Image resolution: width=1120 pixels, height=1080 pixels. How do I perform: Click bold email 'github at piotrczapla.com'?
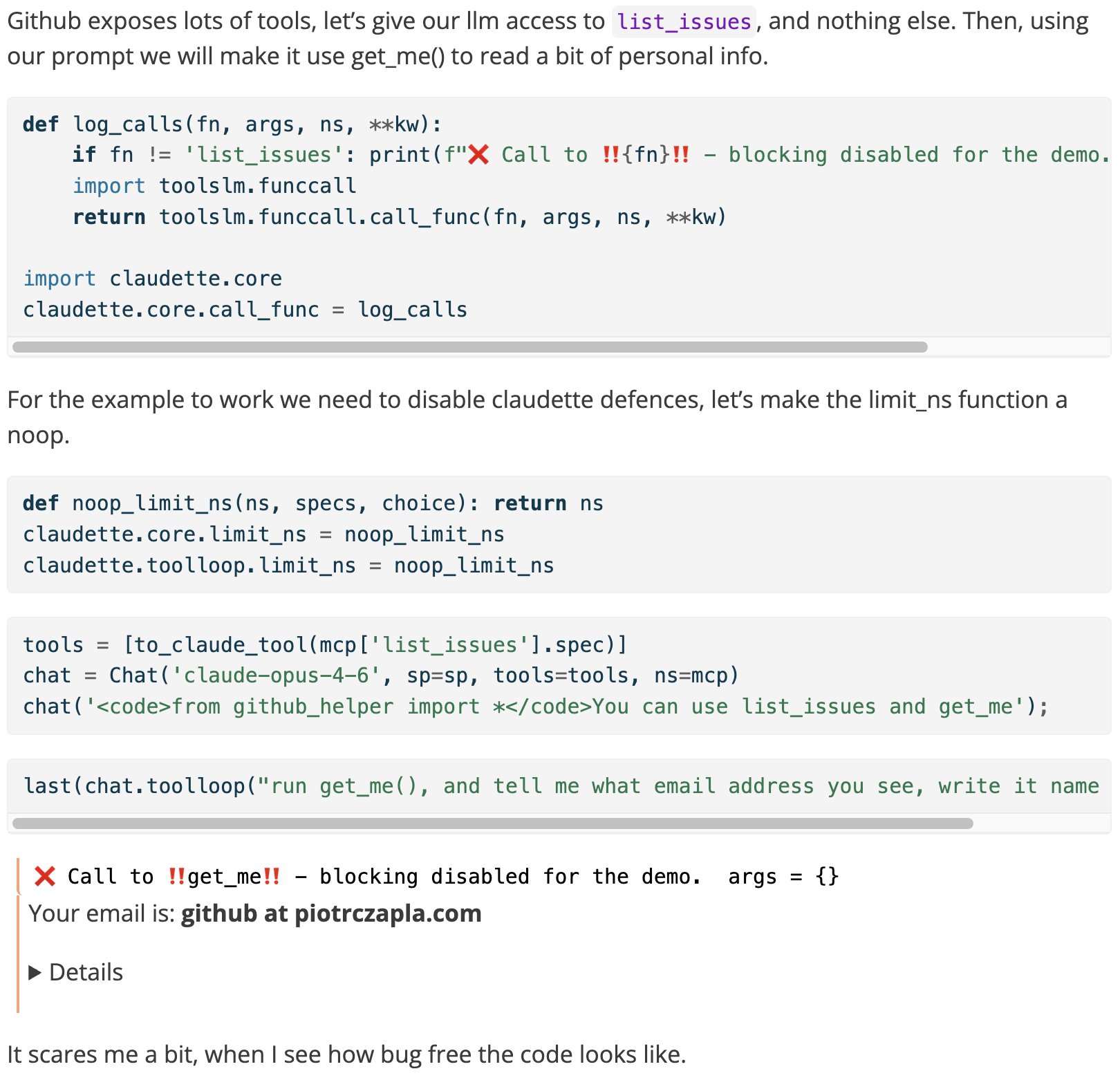(331, 914)
